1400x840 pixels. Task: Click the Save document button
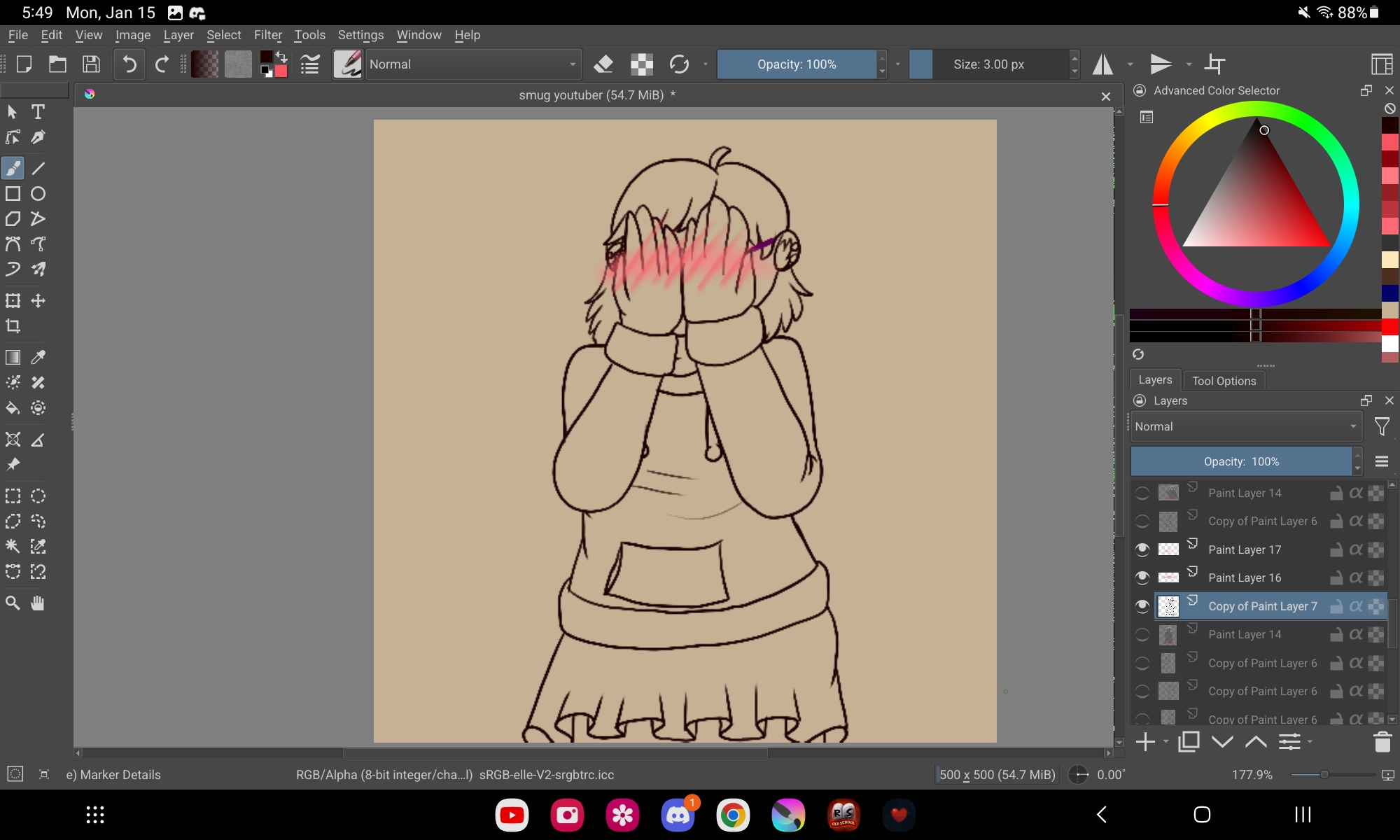(91, 64)
